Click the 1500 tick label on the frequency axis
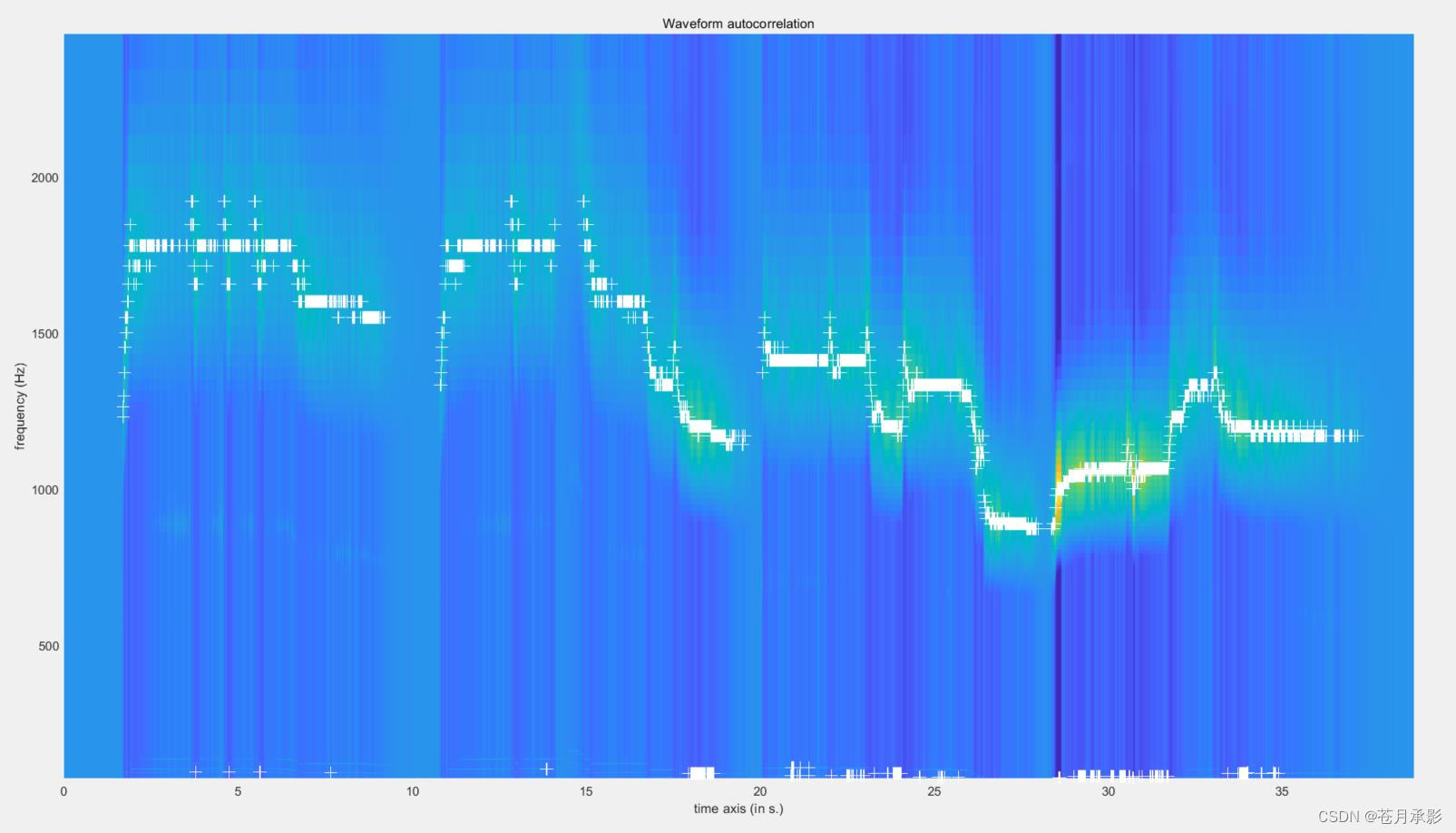The width and height of the screenshot is (1456, 833). pyautogui.click(x=44, y=334)
